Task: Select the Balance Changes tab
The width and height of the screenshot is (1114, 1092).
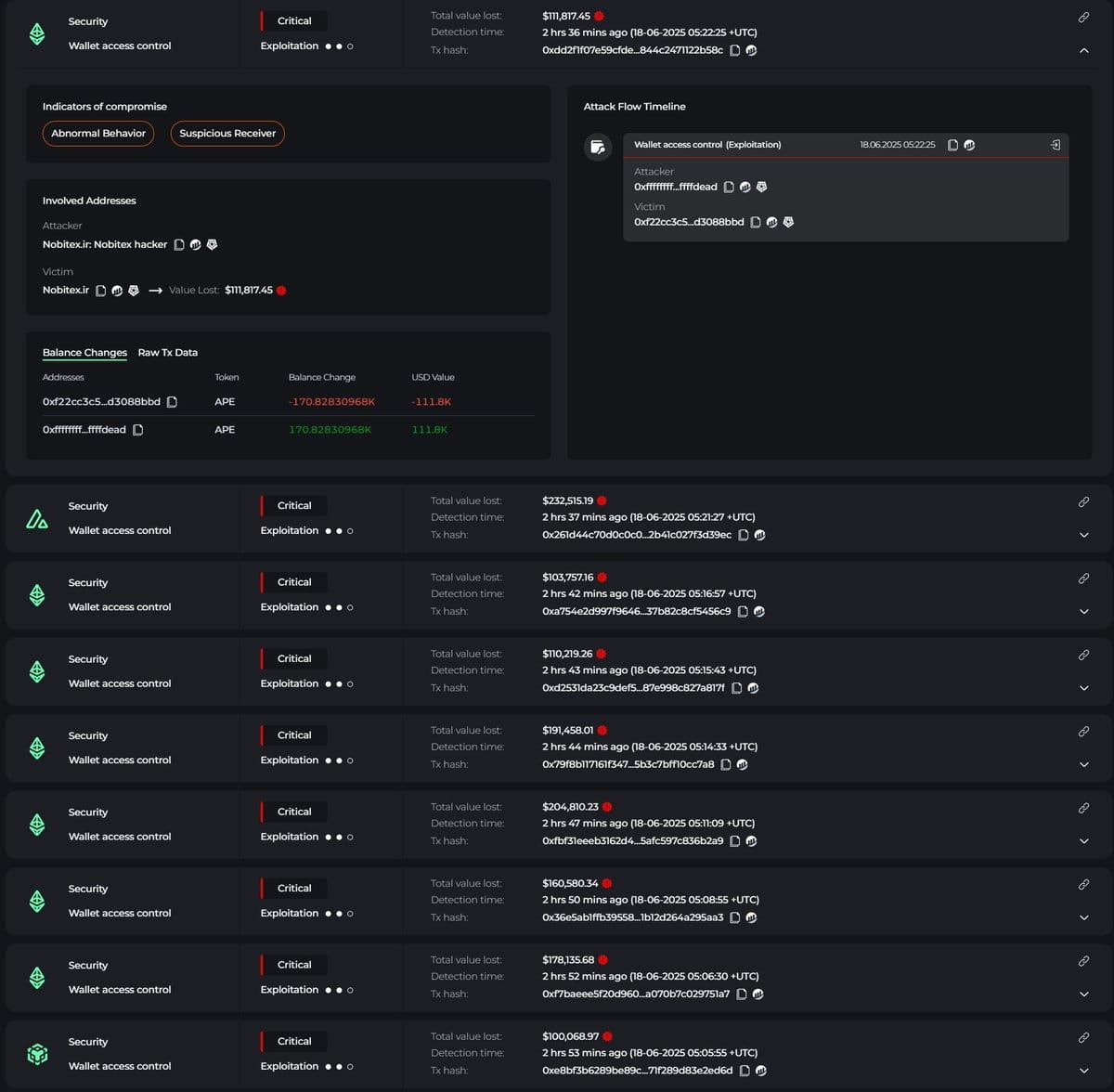Action: [x=84, y=353]
